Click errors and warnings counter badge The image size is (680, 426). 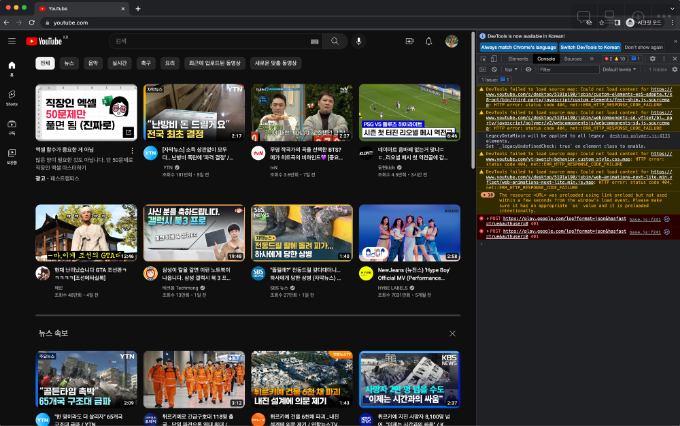pyautogui.click(x=615, y=59)
